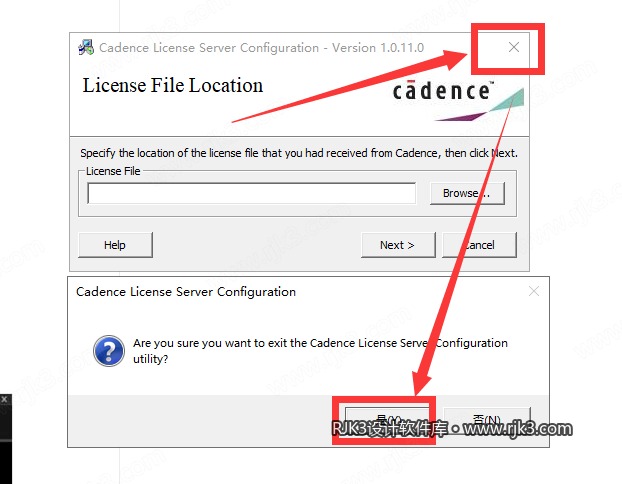This screenshot has width=622, height=484.
Task: Click the 'Are you sure you want to exit' message
Action: [320, 351]
